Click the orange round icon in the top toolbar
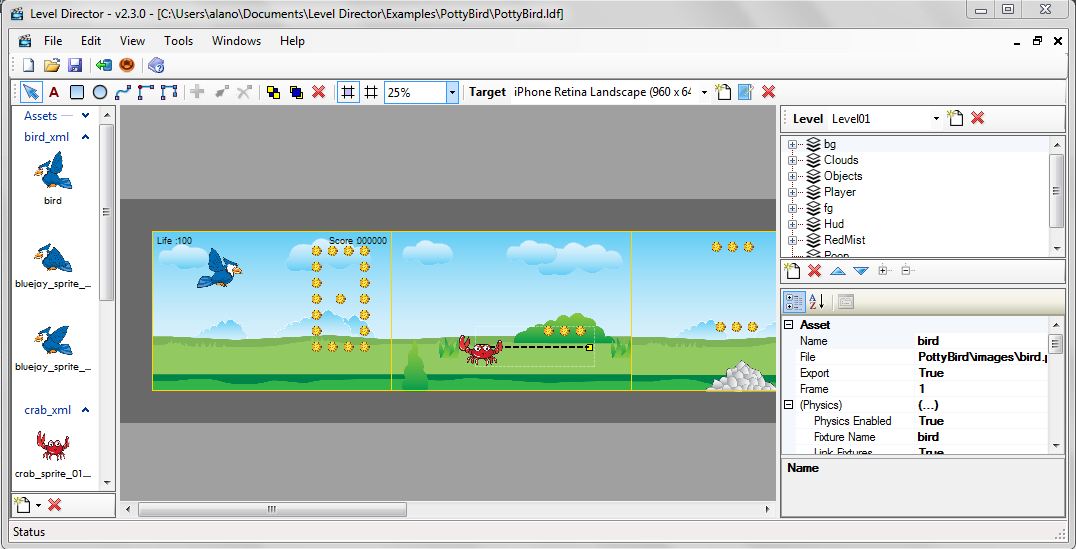 [127, 65]
